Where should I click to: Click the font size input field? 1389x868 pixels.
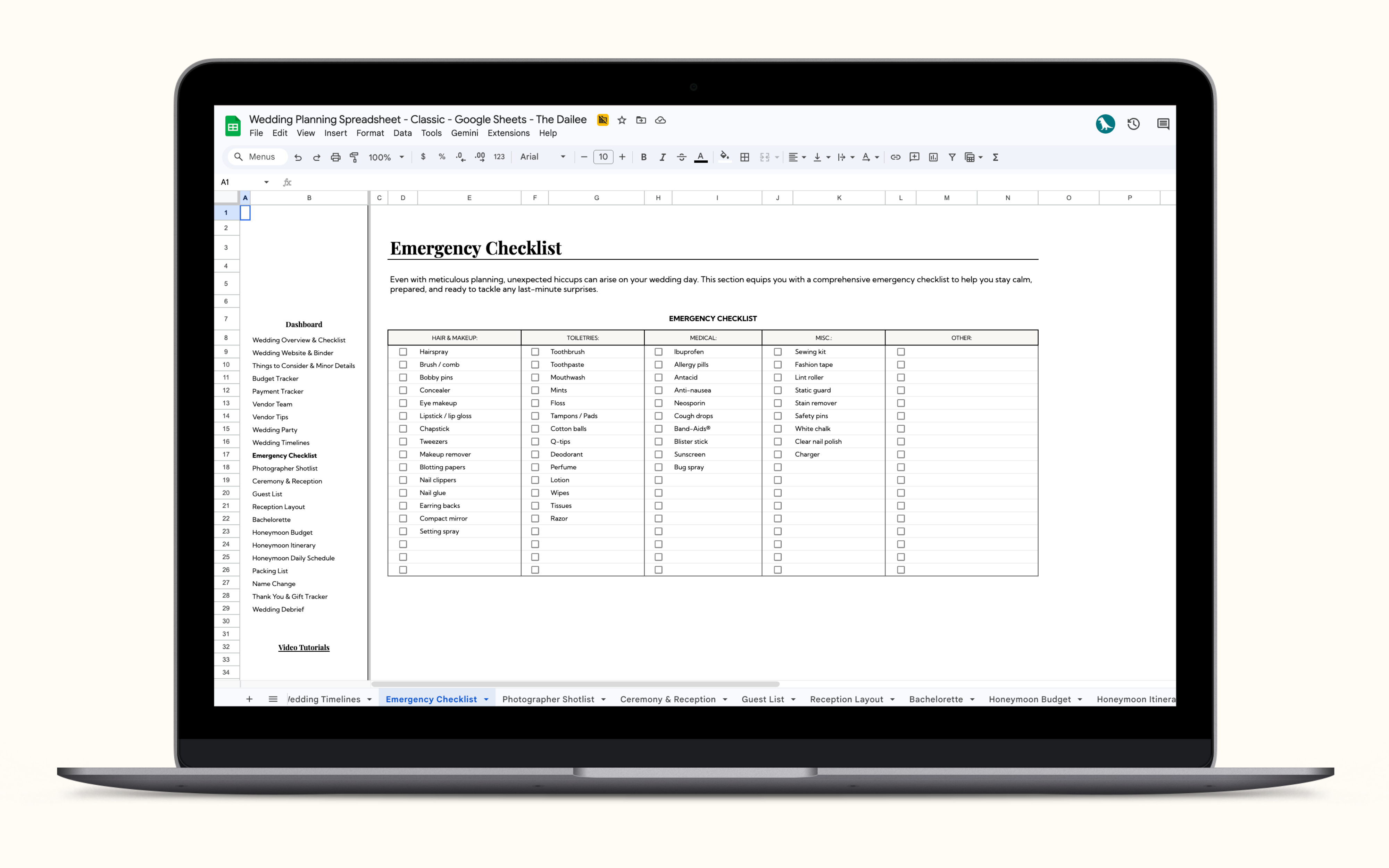(x=603, y=157)
